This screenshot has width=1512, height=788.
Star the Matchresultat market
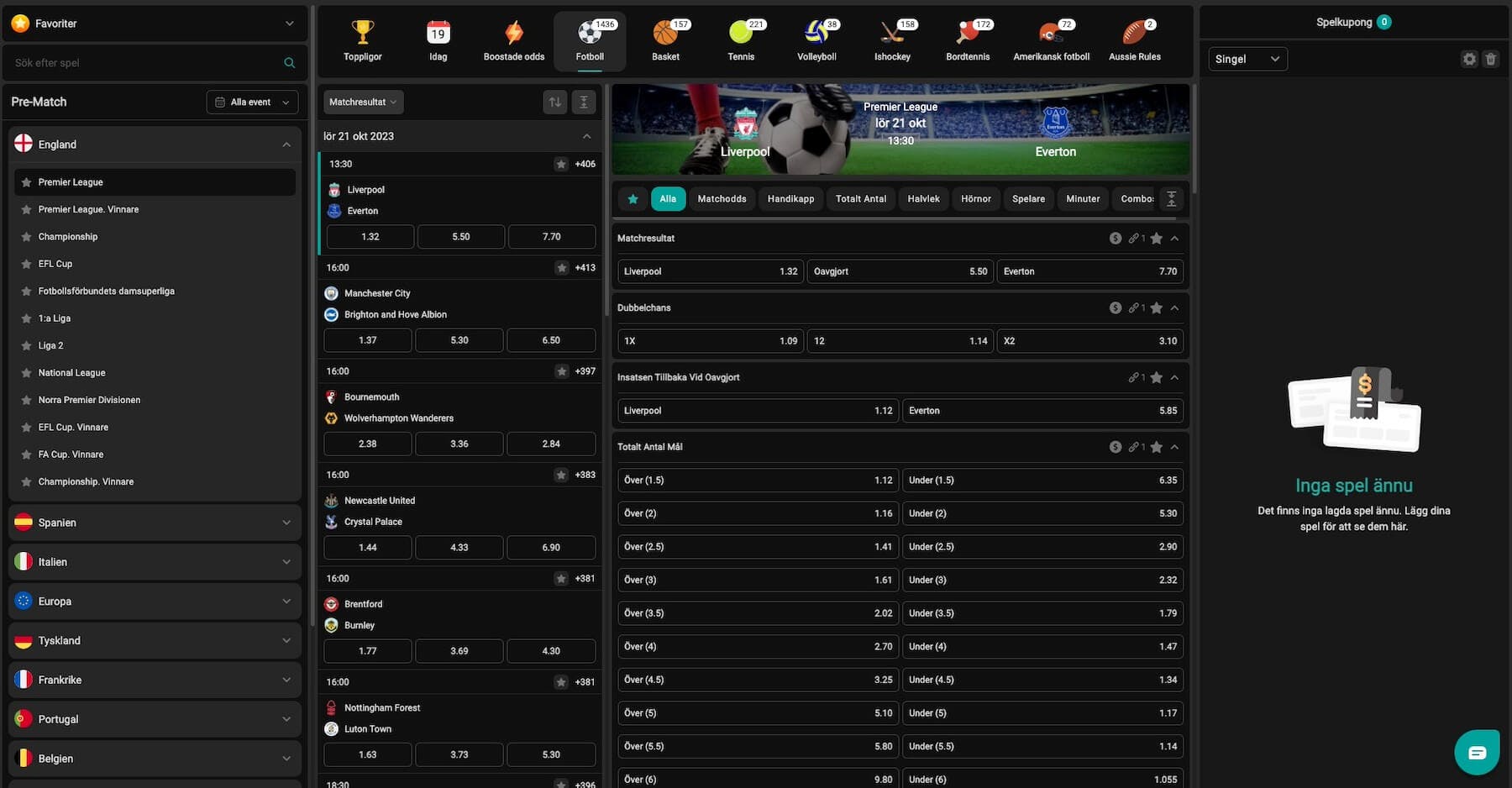point(1157,239)
